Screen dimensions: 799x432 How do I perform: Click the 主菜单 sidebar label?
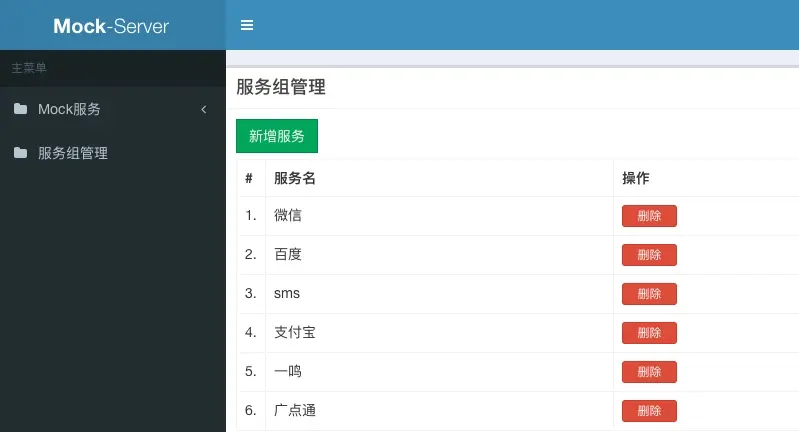[29, 68]
